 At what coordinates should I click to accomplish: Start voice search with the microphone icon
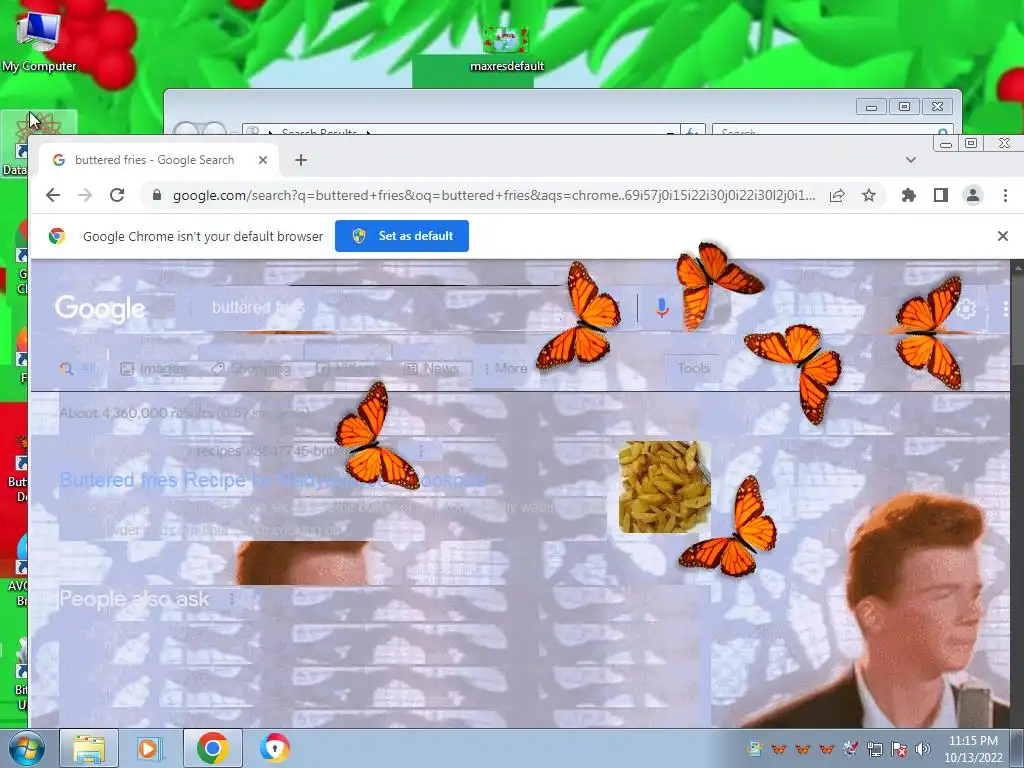point(662,308)
